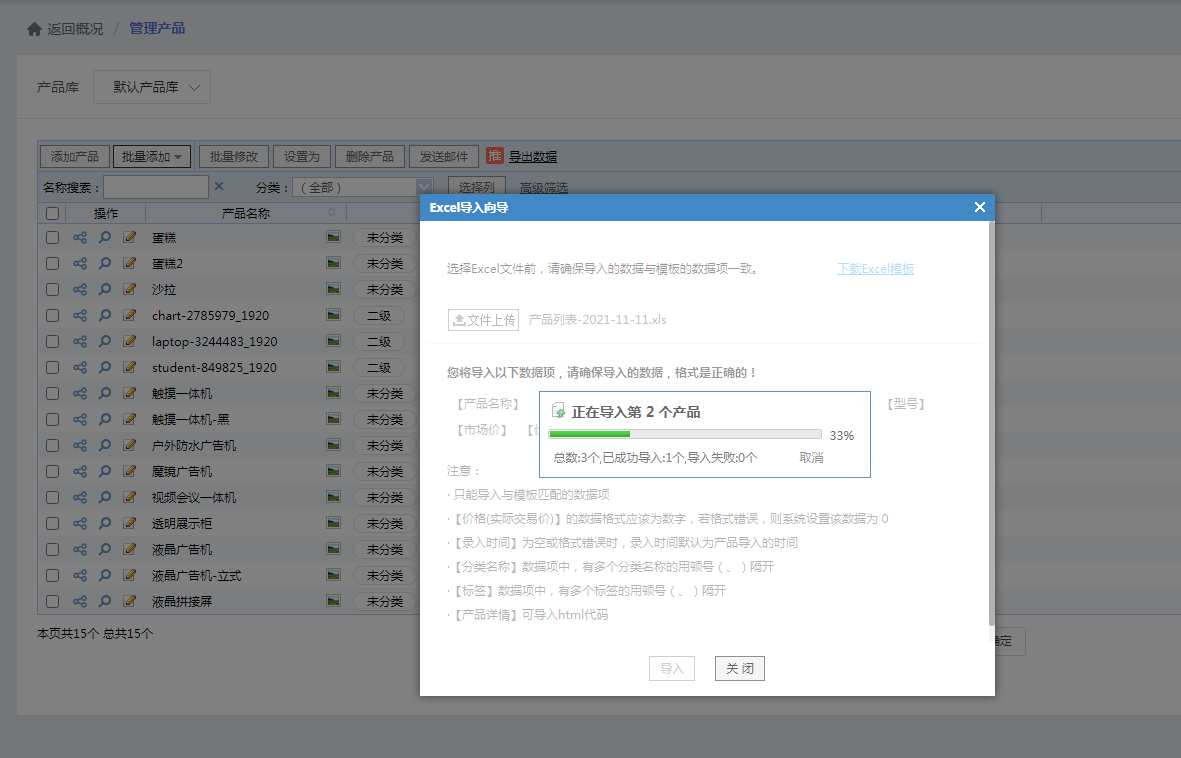The height and width of the screenshot is (758, 1181).
Task: Click the 添加产品 toolbar button
Action: coord(75,157)
